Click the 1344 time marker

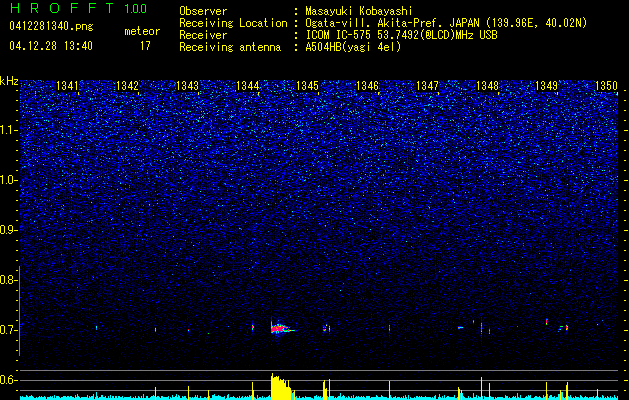pyautogui.click(x=247, y=86)
